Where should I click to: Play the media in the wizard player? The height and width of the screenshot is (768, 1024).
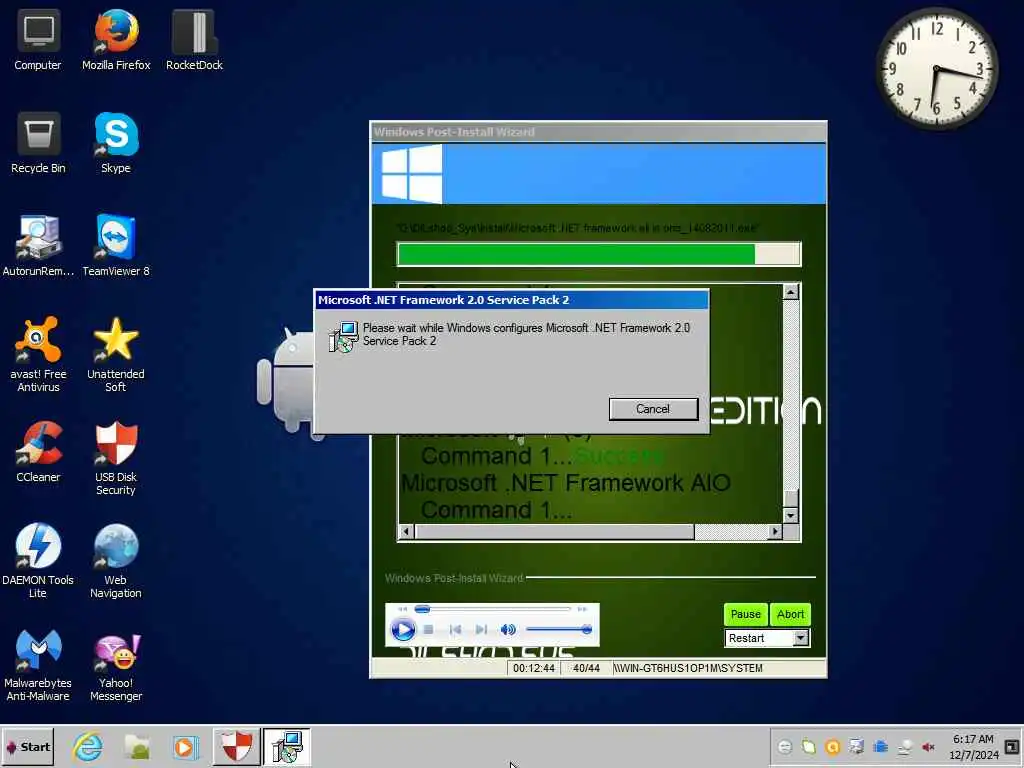tap(402, 630)
